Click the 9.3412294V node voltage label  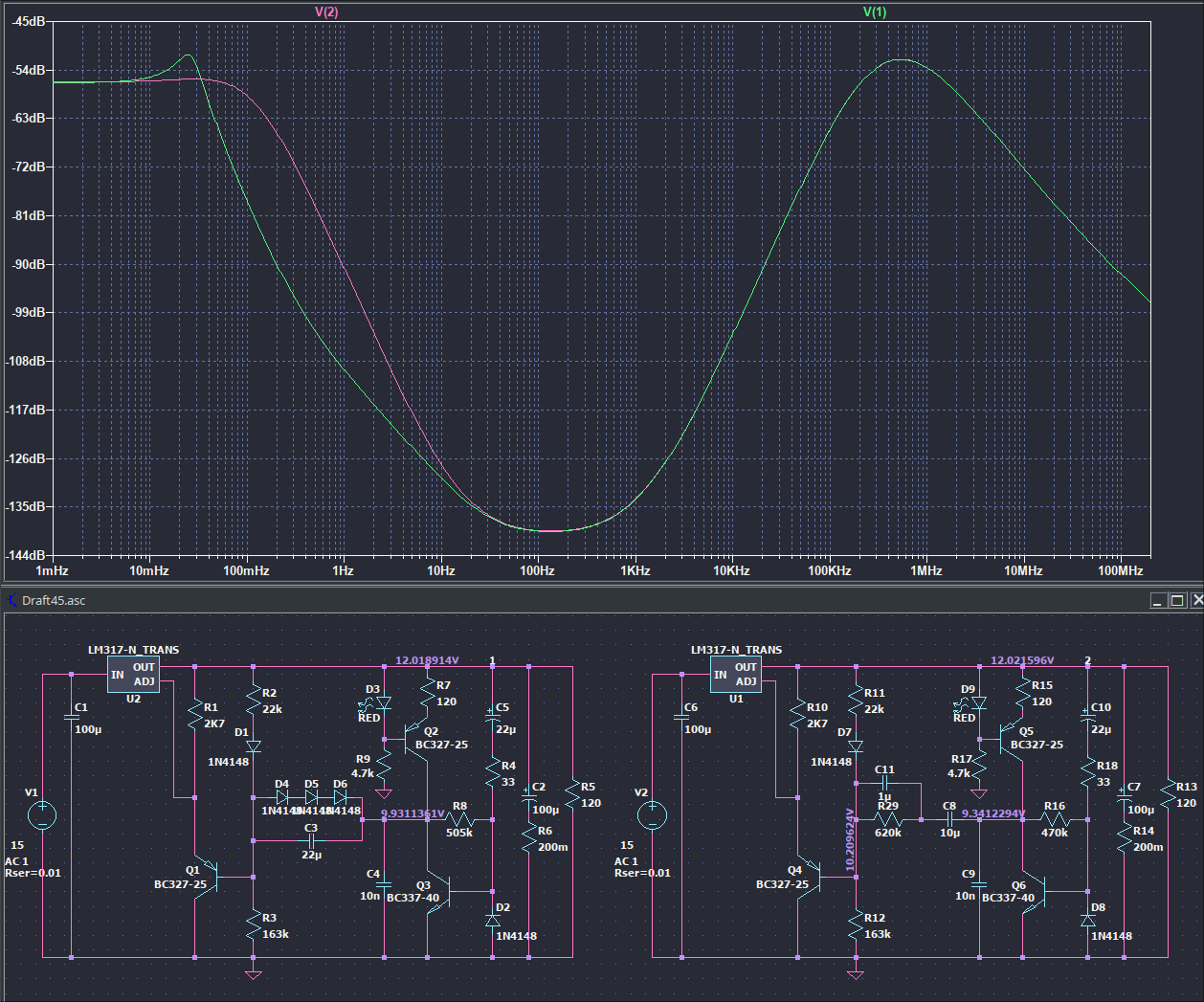coord(993,813)
